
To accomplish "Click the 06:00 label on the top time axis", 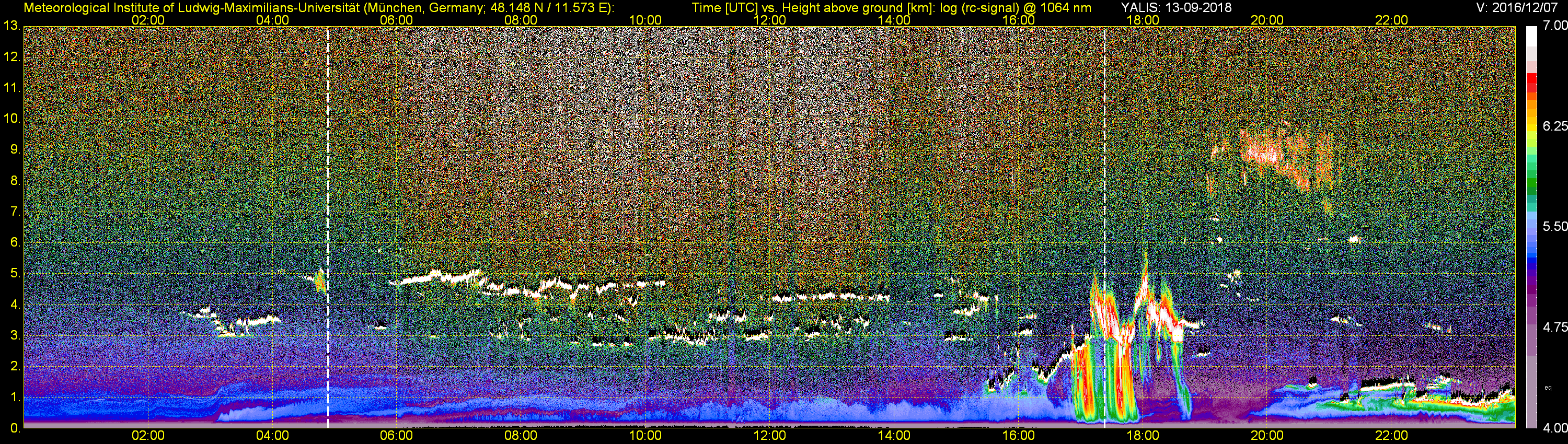I will 396,20.
